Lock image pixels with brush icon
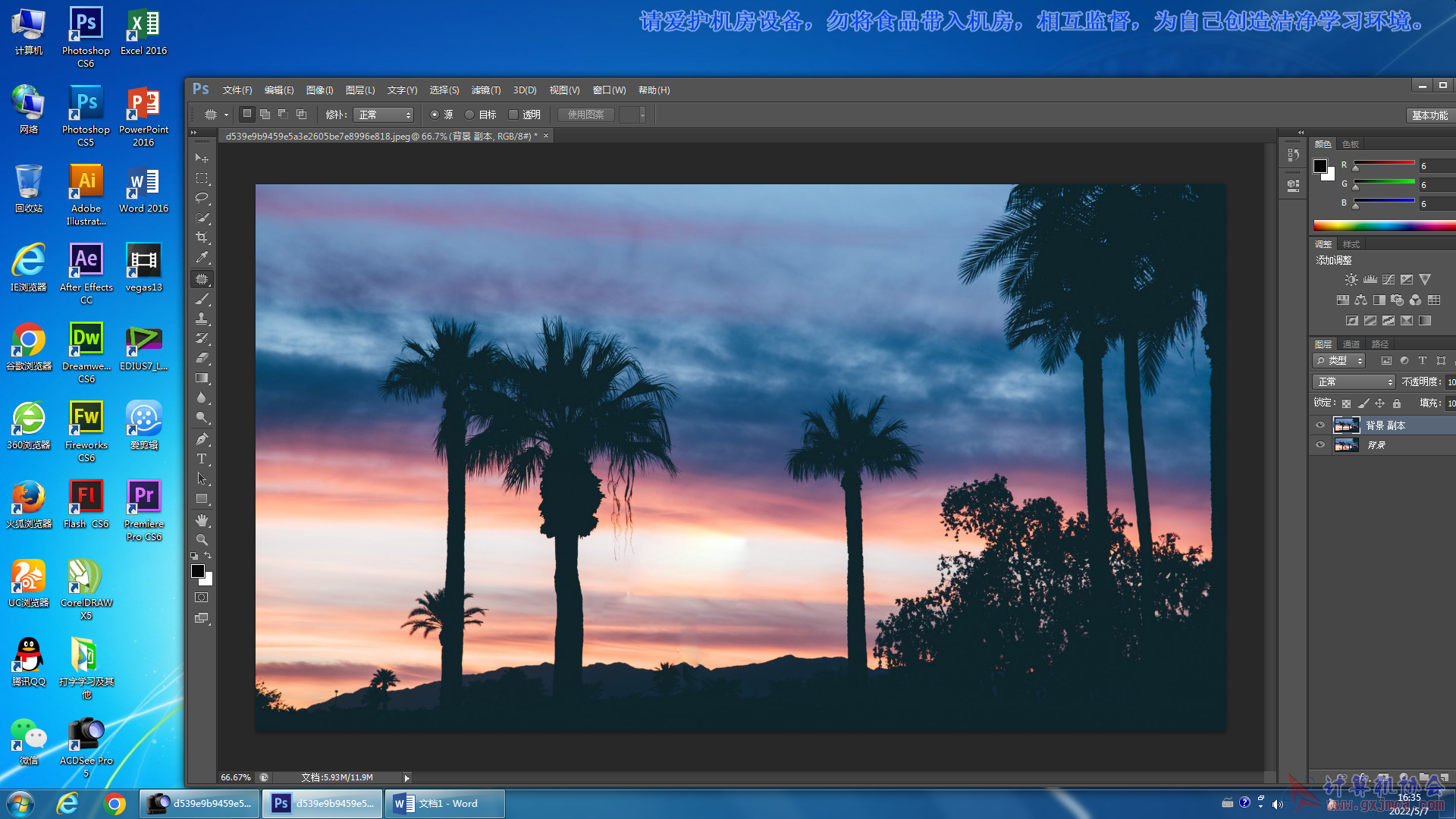The height and width of the screenshot is (819, 1456). [1363, 403]
